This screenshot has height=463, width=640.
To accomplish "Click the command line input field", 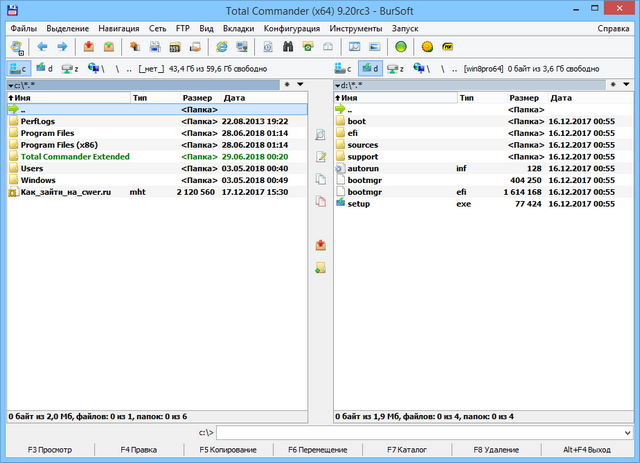I will pos(420,432).
